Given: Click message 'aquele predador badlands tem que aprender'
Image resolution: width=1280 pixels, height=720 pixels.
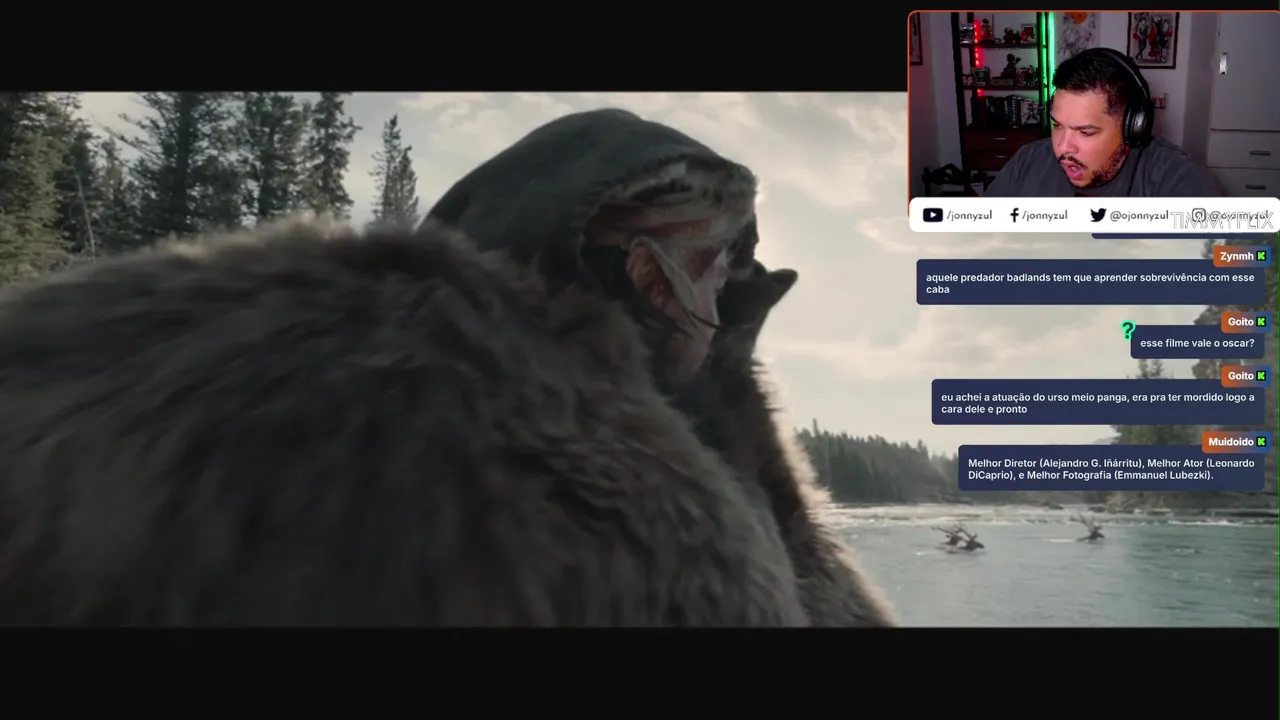Looking at the screenshot, I should [x=1092, y=283].
